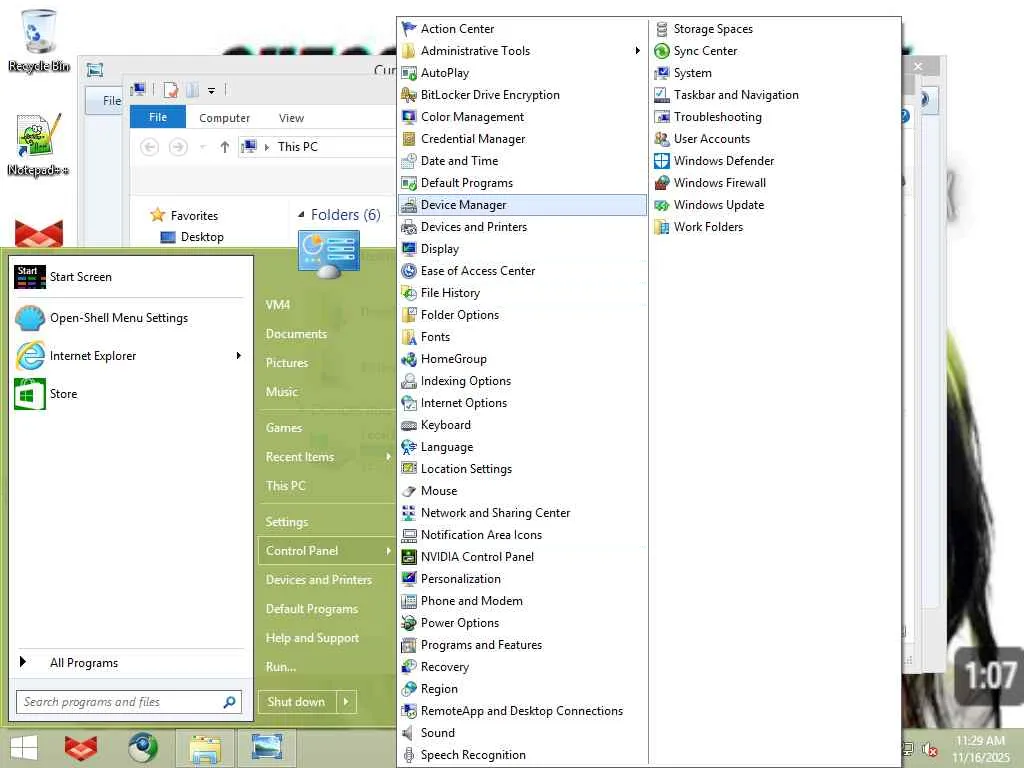The height and width of the screenshot is (768, 1024).
Task: Click the Shut down button
Action: (x=296, y=702)
